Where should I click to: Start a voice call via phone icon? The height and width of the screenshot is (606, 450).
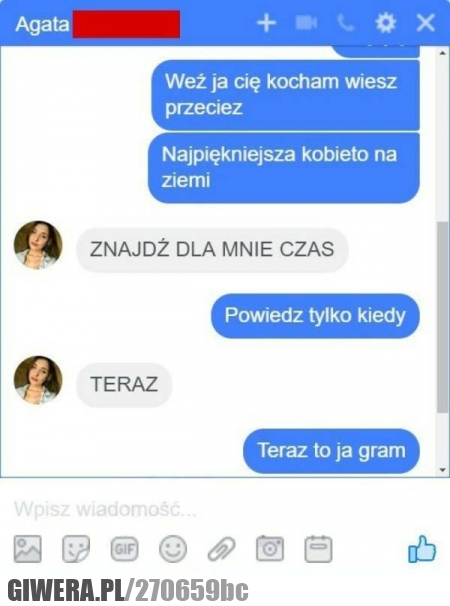point(346,24)
